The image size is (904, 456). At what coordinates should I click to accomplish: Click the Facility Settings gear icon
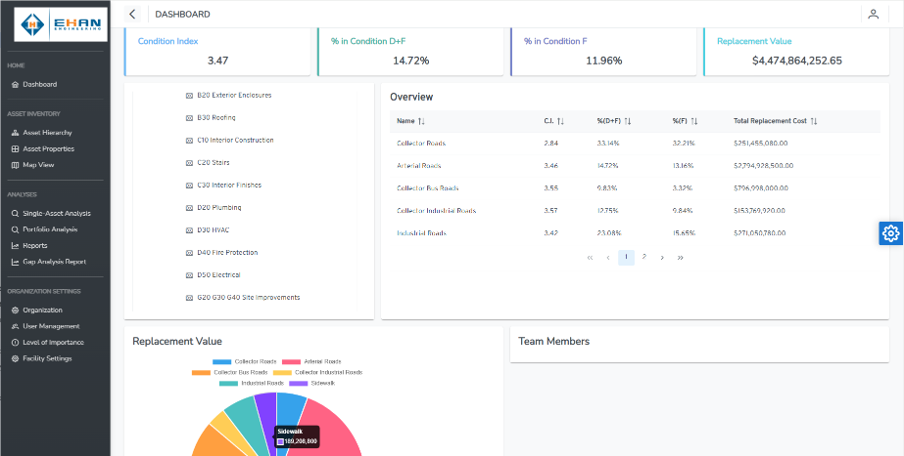coord(16,359)
